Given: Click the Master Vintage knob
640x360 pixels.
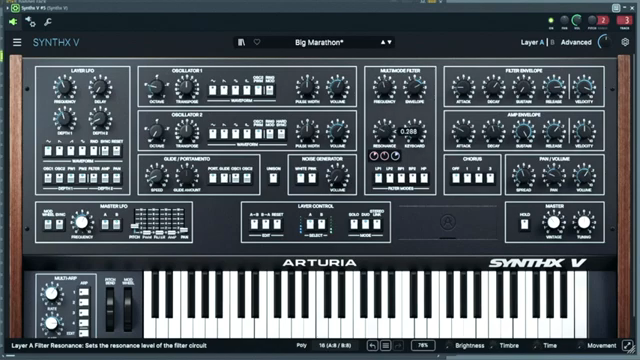Looking at the screenshot, I should click(x=553, y=222).
